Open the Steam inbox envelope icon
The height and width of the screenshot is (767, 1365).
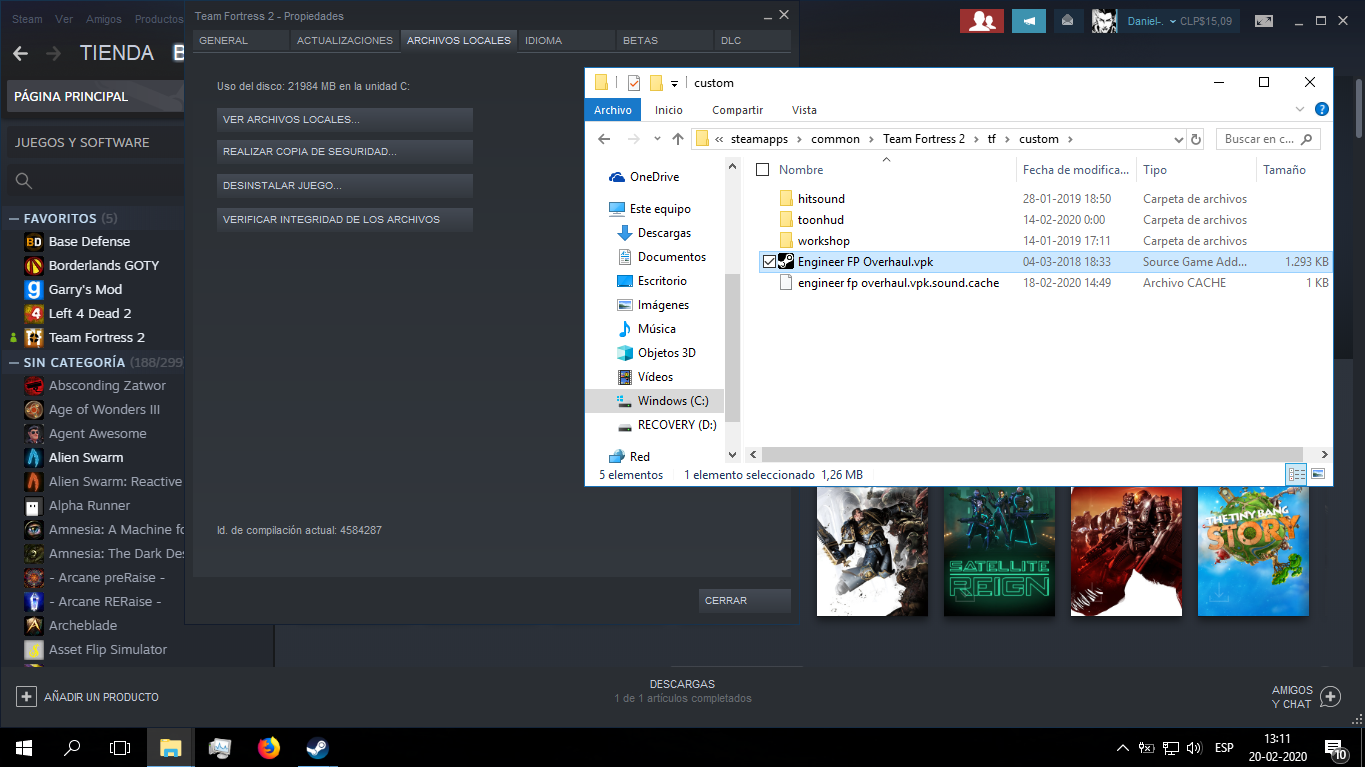point(1068,21)
